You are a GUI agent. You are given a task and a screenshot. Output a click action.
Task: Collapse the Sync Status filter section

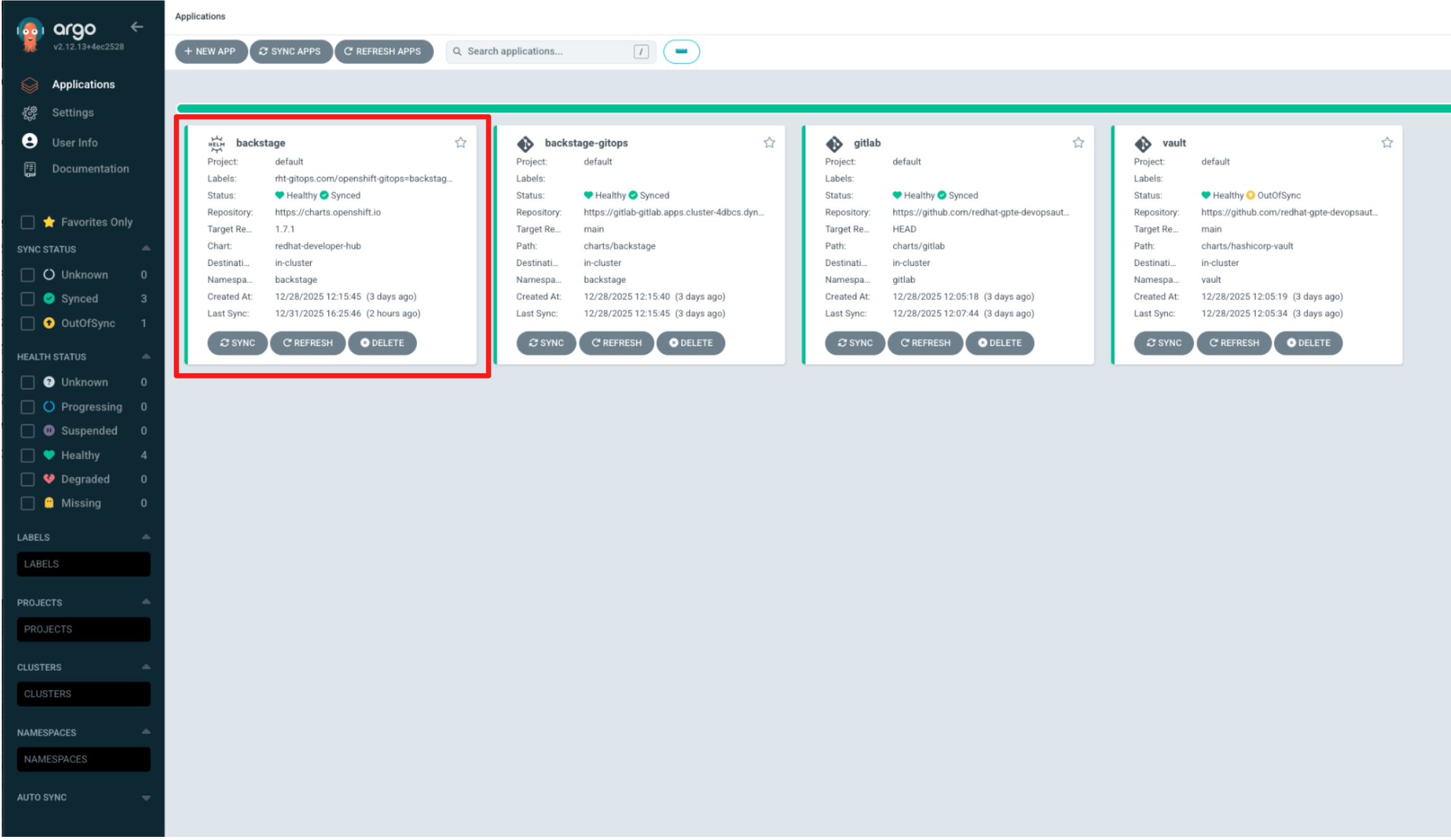pyautogui.click(x=146, y=249)
